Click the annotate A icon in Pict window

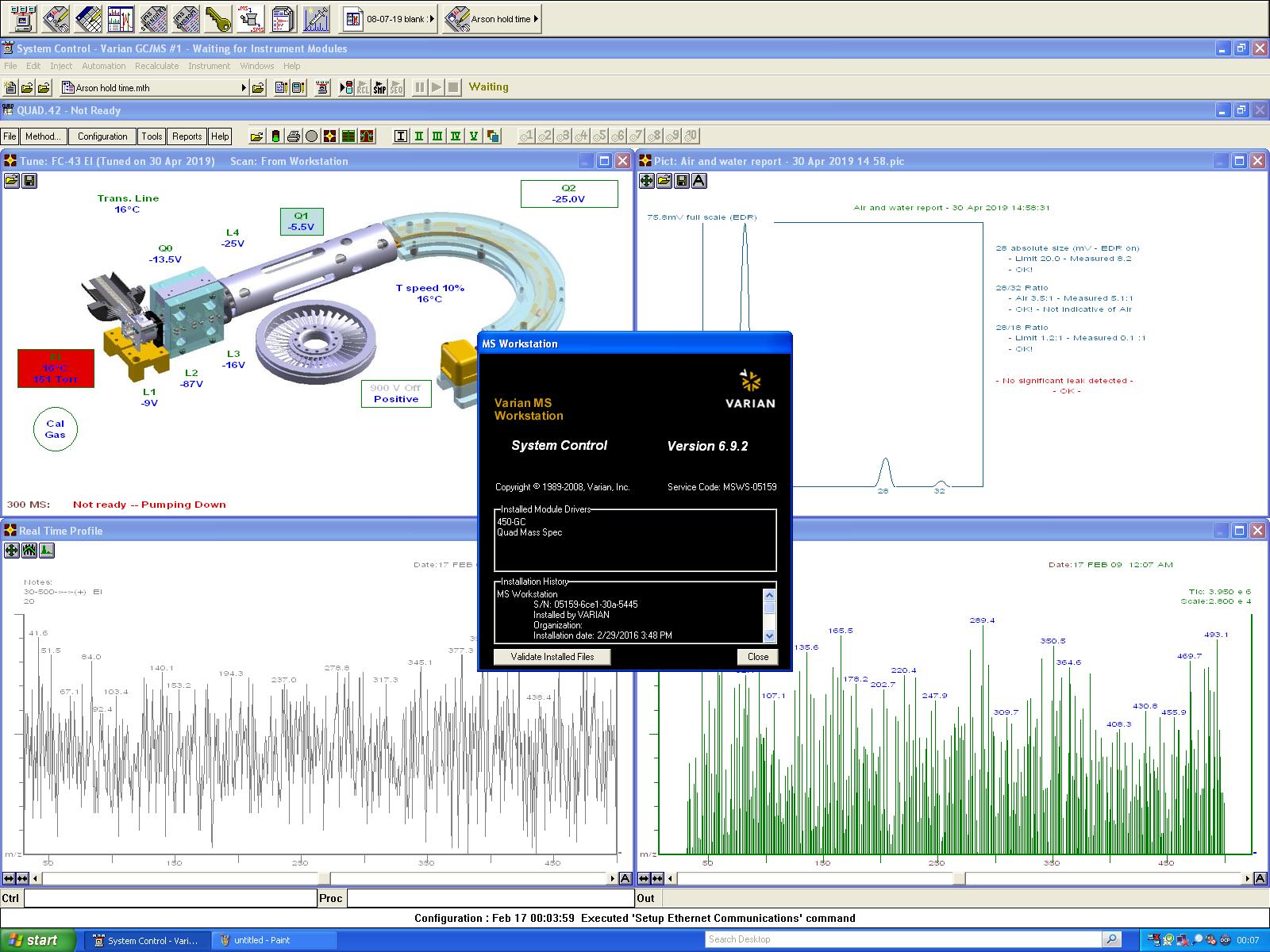tap(699, 181)
